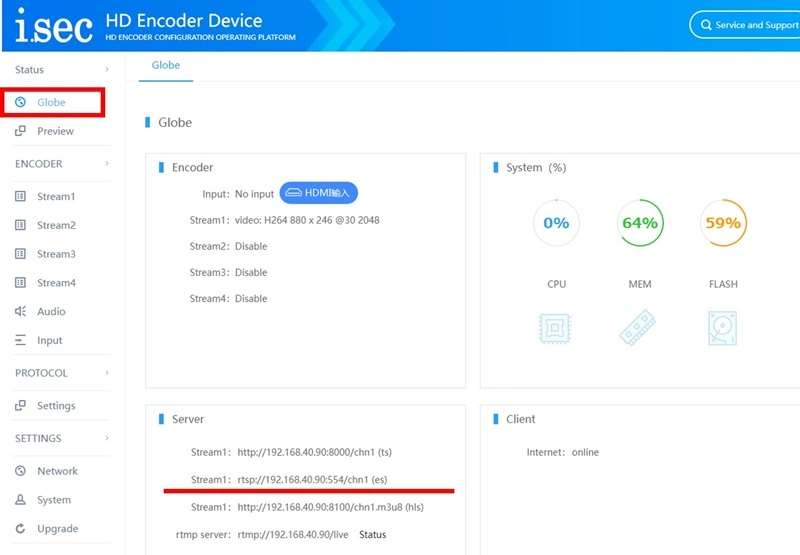Click the Network globe icon
Image resolution: width=800 pixels, height=555 pixels.
(20, 471)
